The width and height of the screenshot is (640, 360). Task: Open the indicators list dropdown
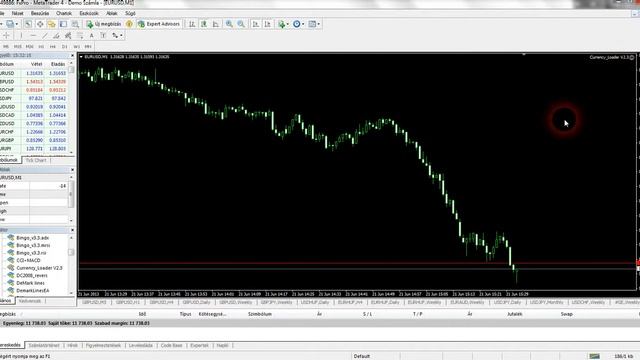283,24
